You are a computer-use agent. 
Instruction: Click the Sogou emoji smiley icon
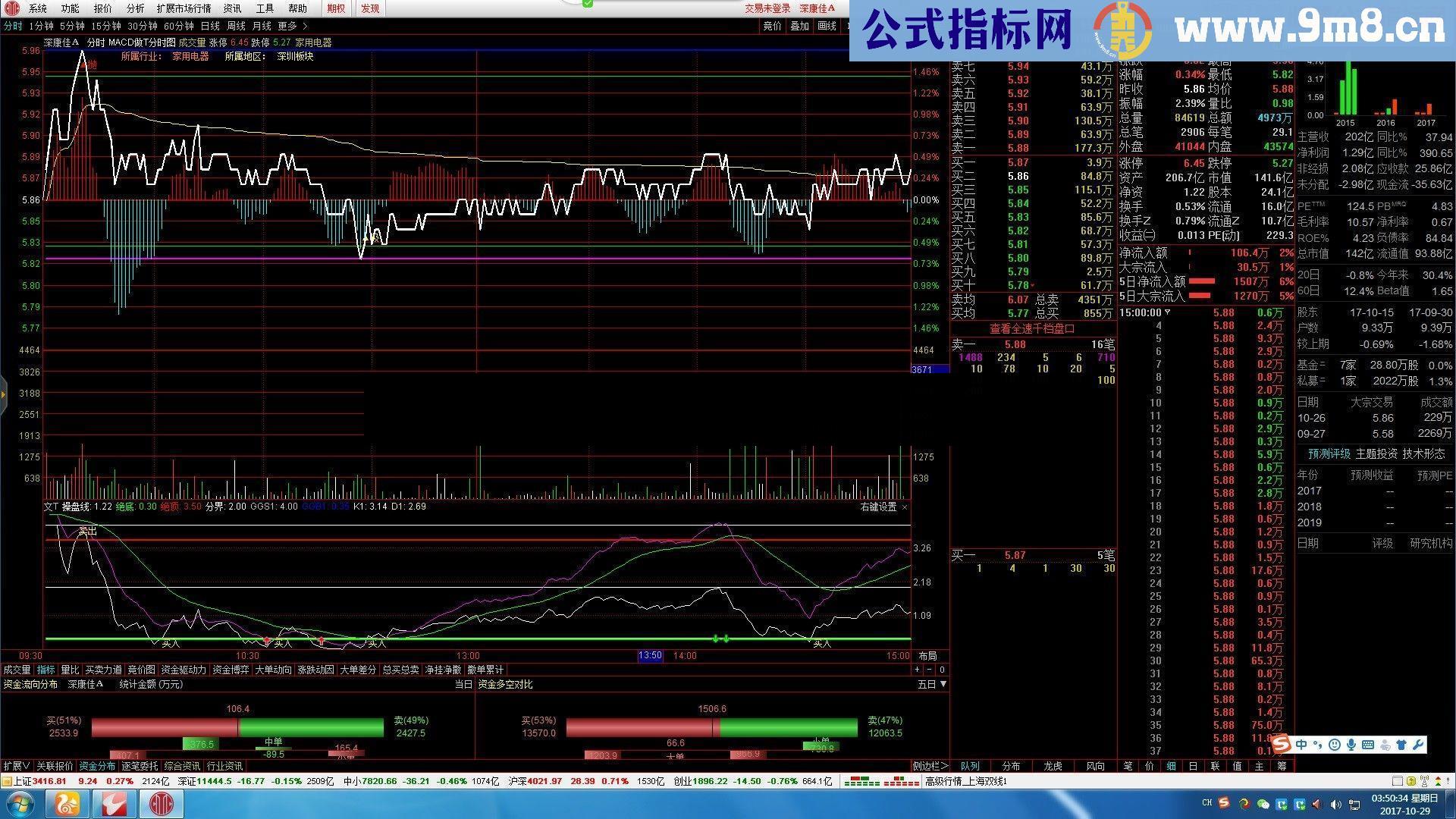pyautogui.click(x=1335, y=745)
